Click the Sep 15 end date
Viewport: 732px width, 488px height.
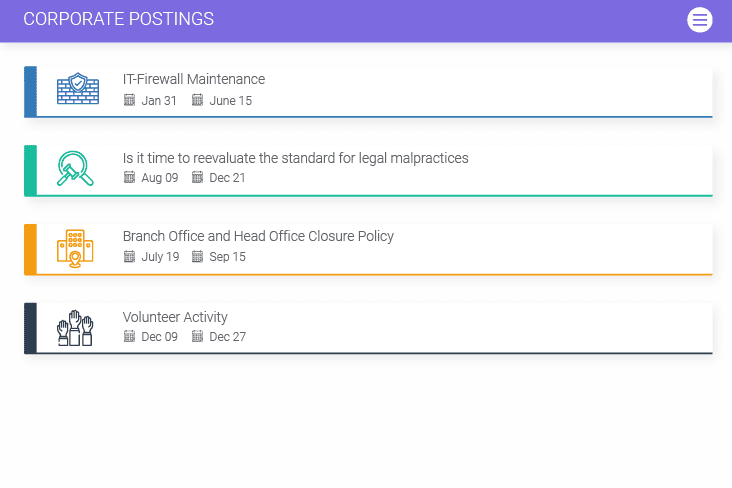(227, 257)
